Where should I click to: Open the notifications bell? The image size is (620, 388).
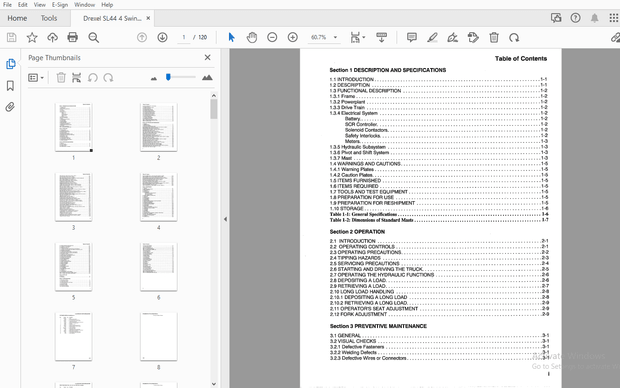coord(594,18)
